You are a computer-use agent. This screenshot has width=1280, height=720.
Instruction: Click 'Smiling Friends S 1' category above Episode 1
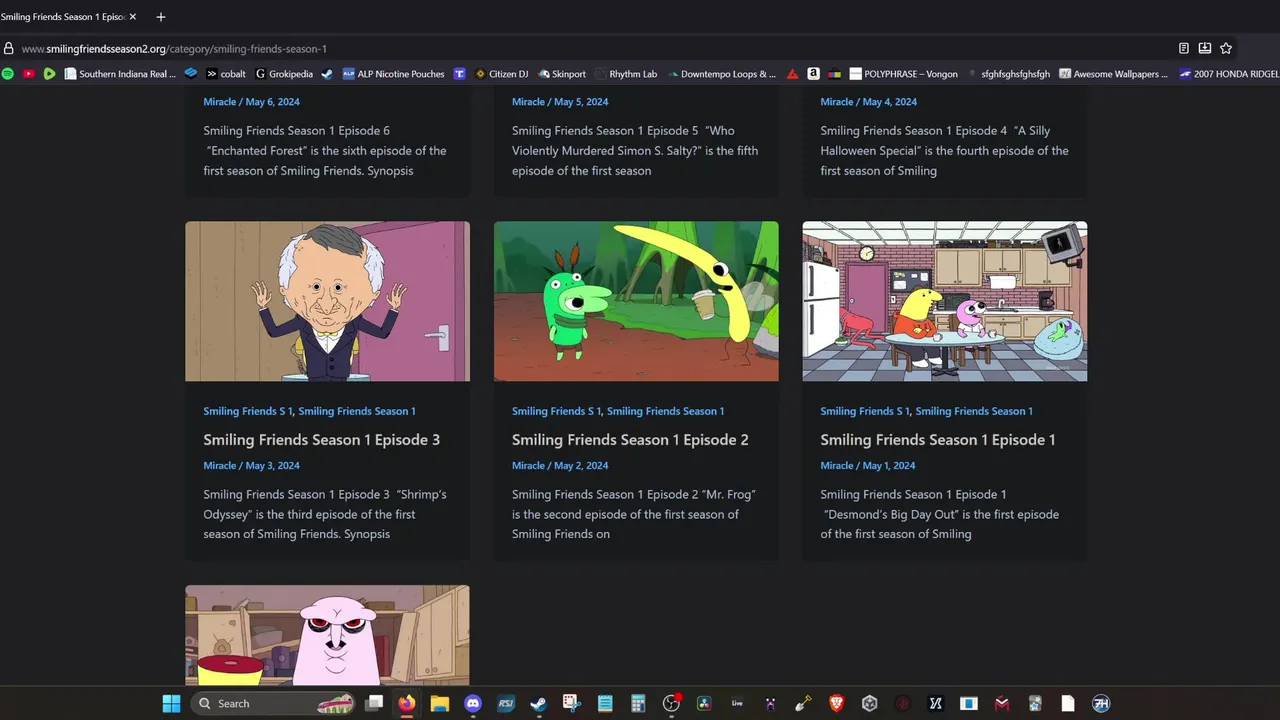pos(865,411)
